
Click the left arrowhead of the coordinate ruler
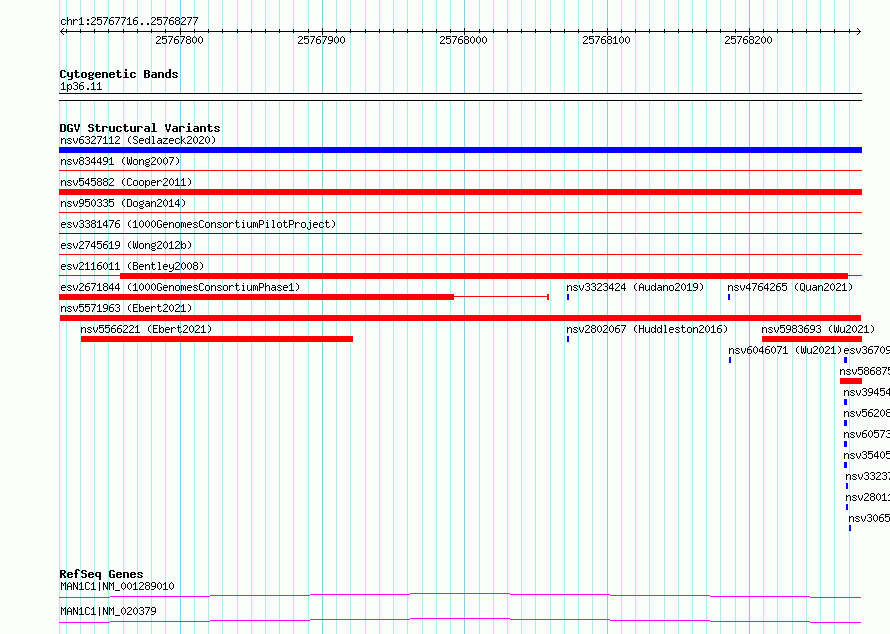(63, 31)
